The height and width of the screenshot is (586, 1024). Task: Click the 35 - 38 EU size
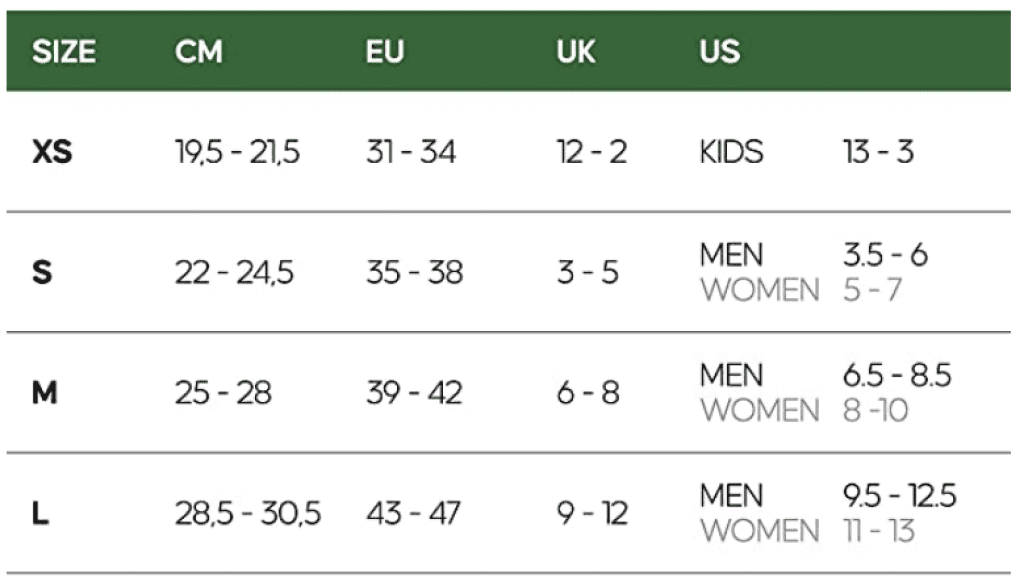(414, 273)
